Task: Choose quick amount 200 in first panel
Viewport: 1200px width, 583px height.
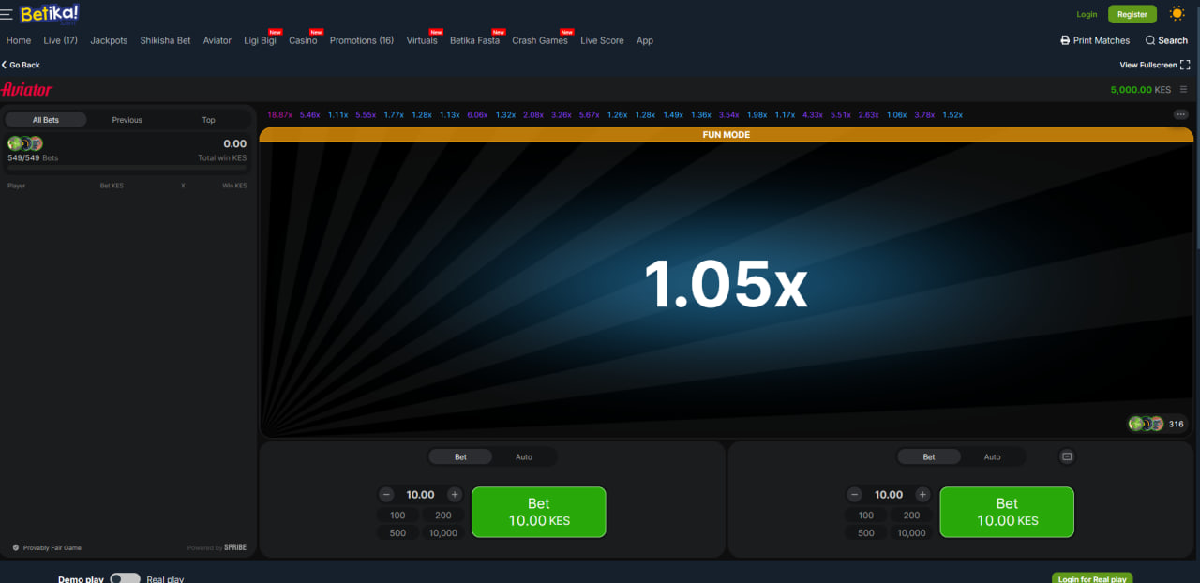Action: (443, 515)
